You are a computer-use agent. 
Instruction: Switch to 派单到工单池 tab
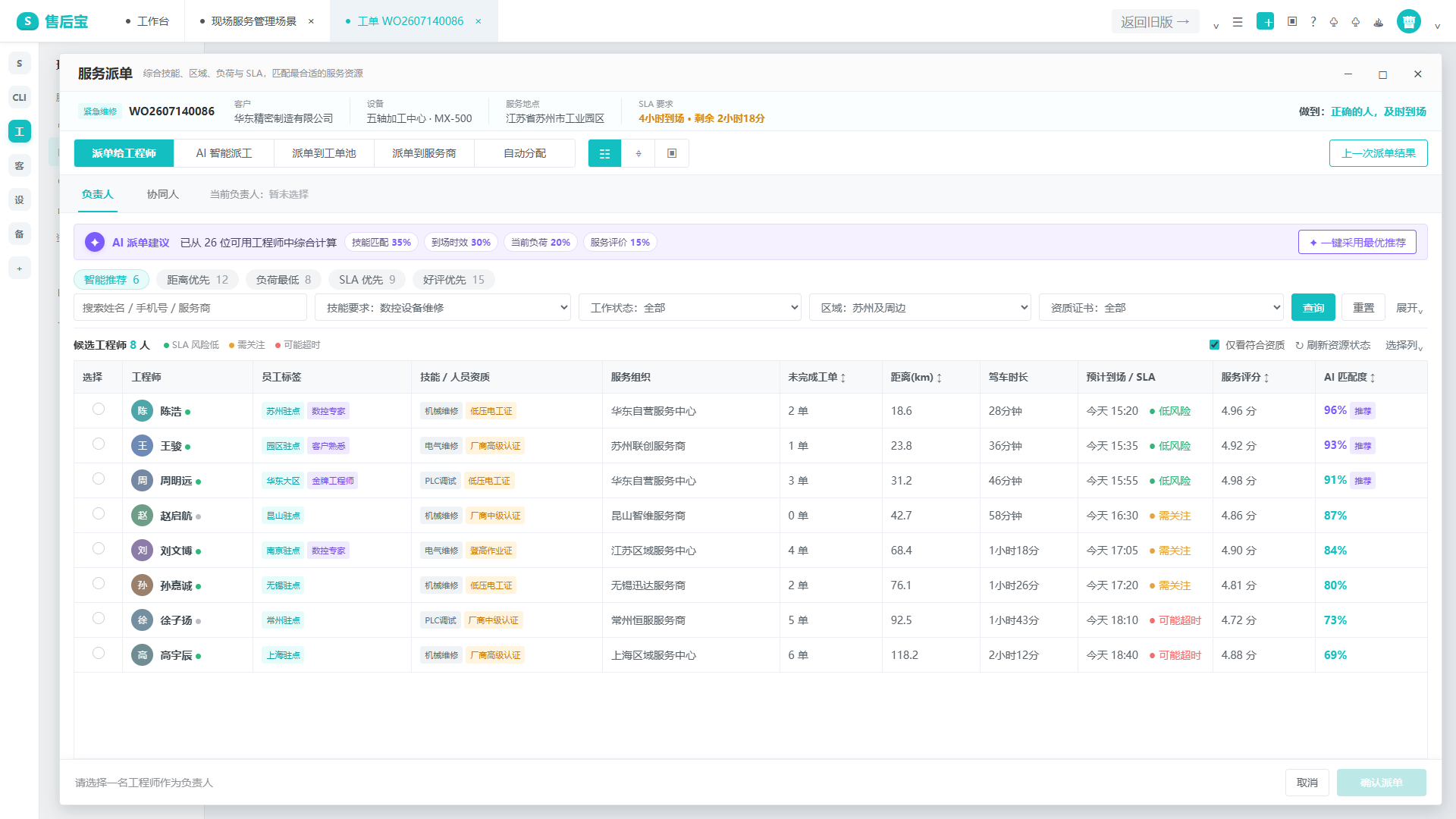(x=324, y=153)
